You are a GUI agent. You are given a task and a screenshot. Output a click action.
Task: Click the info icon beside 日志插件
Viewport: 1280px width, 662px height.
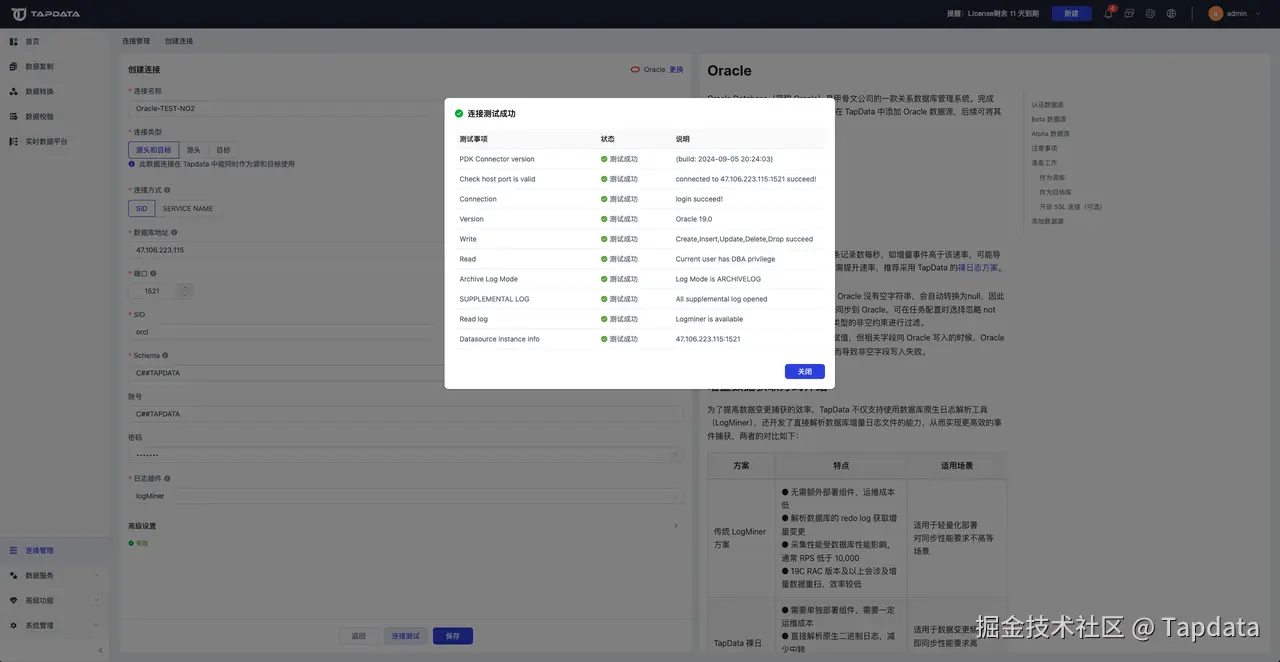click(167, 479)
